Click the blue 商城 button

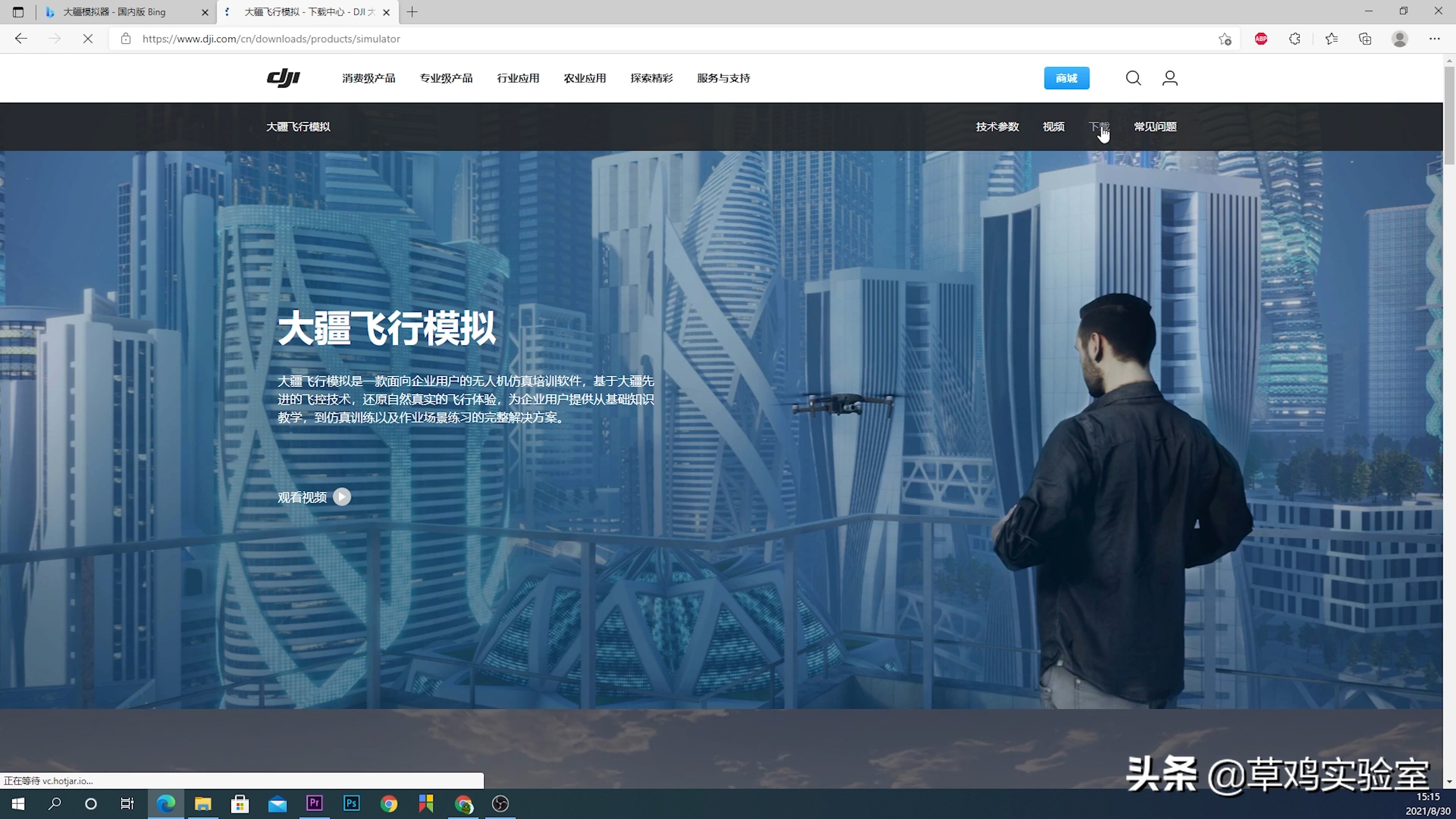point(1066,78)
